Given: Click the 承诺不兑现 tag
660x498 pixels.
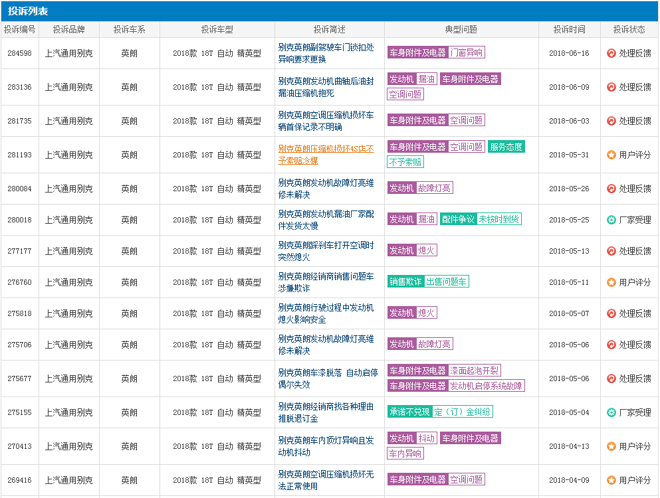Looking at the screenshot, I should coord(410,412).
